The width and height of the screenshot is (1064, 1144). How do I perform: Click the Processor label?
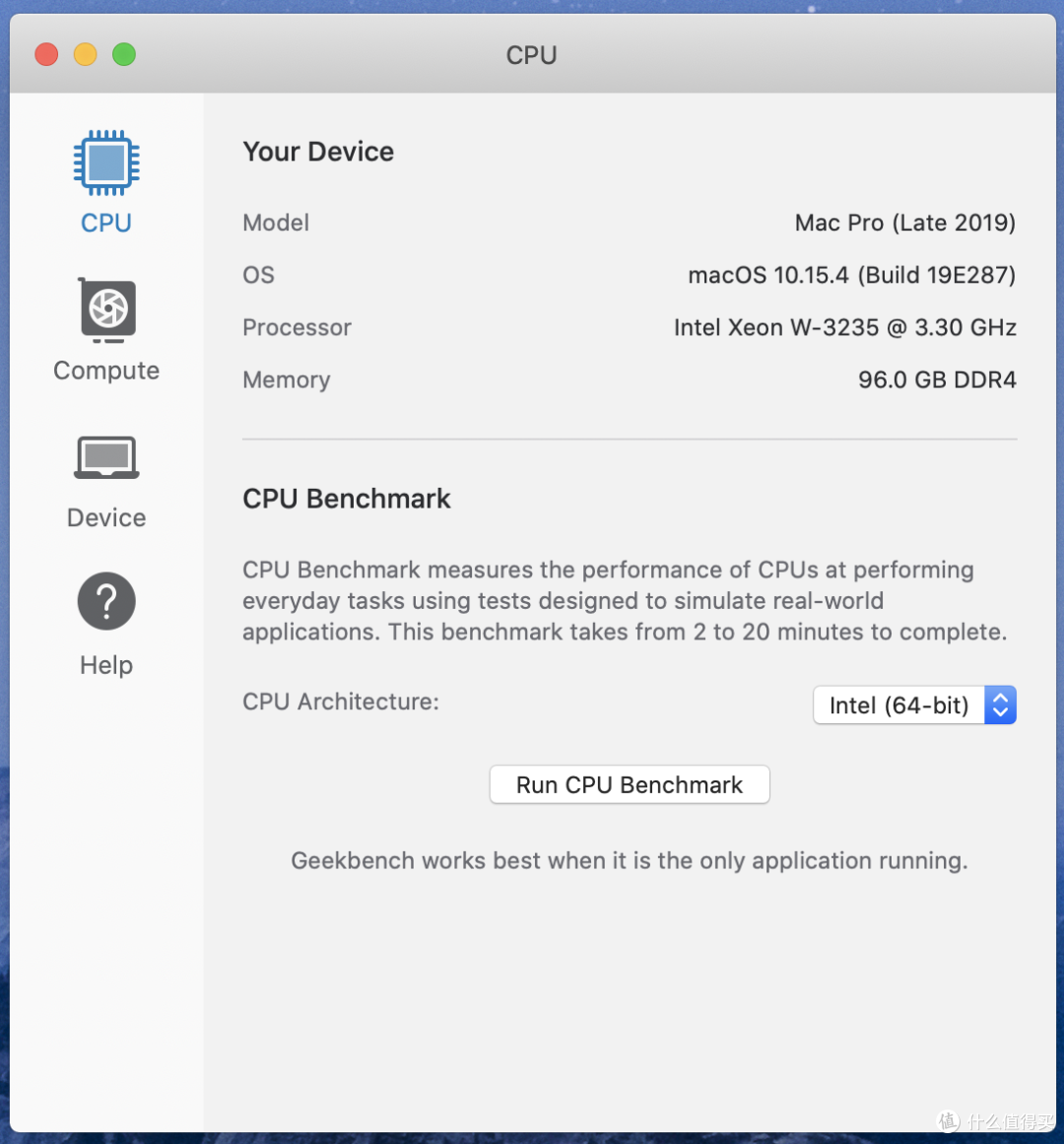(x=297, y=327)
